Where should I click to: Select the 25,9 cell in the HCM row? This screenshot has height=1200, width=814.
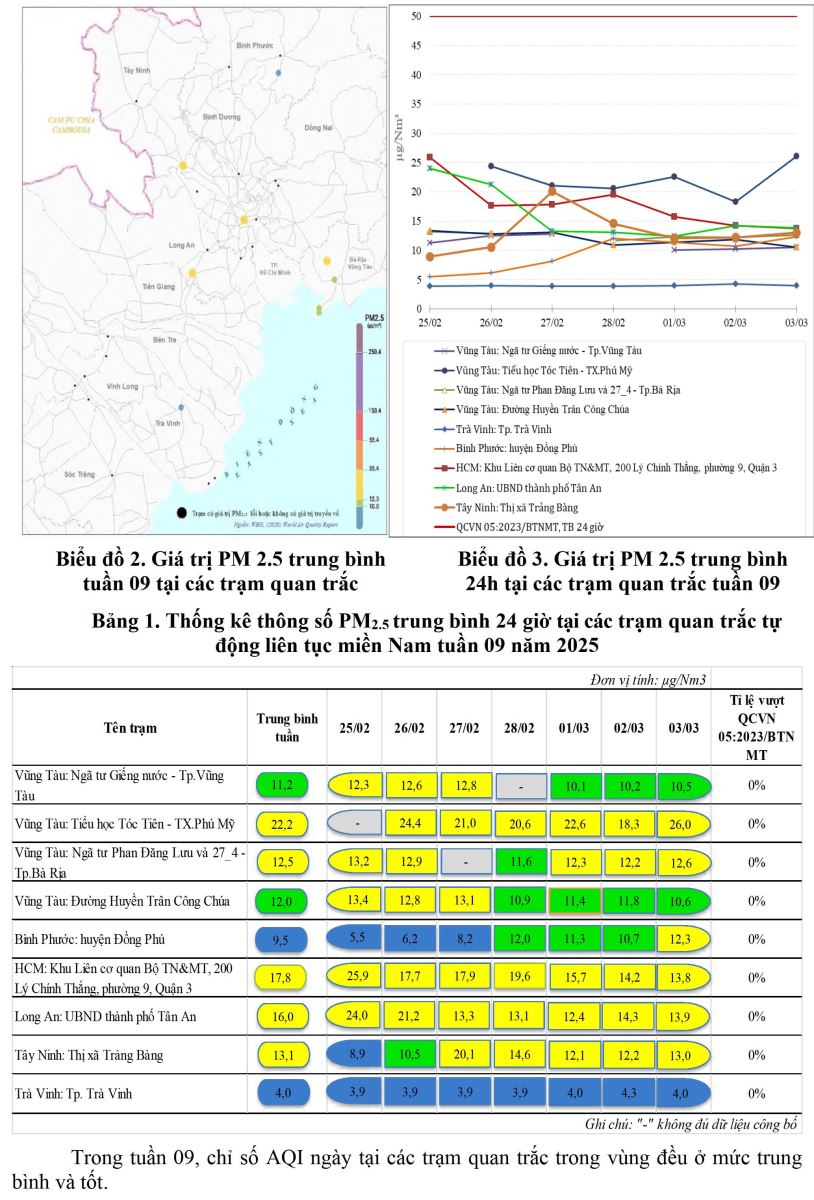356,977
